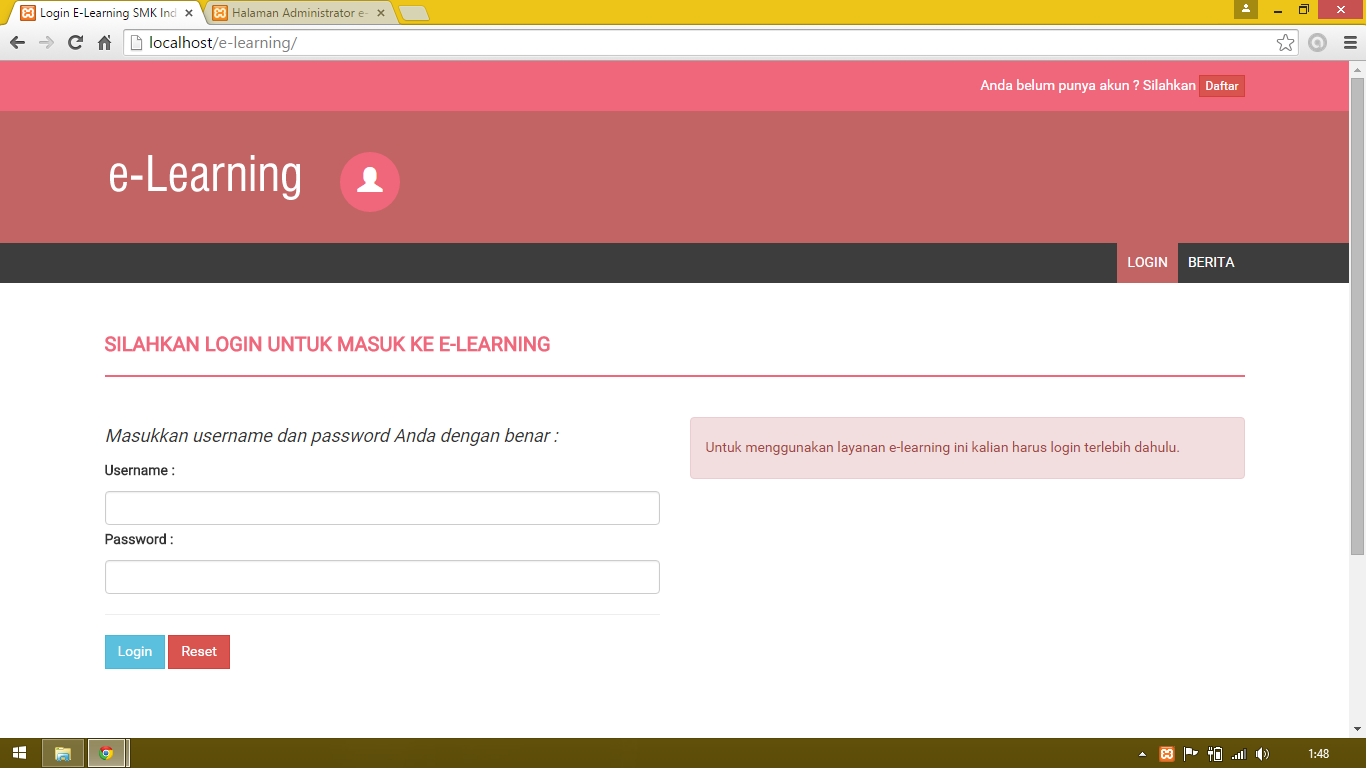
Task: Reload the page with the refresh icon
Action: [x=75, y=43]
